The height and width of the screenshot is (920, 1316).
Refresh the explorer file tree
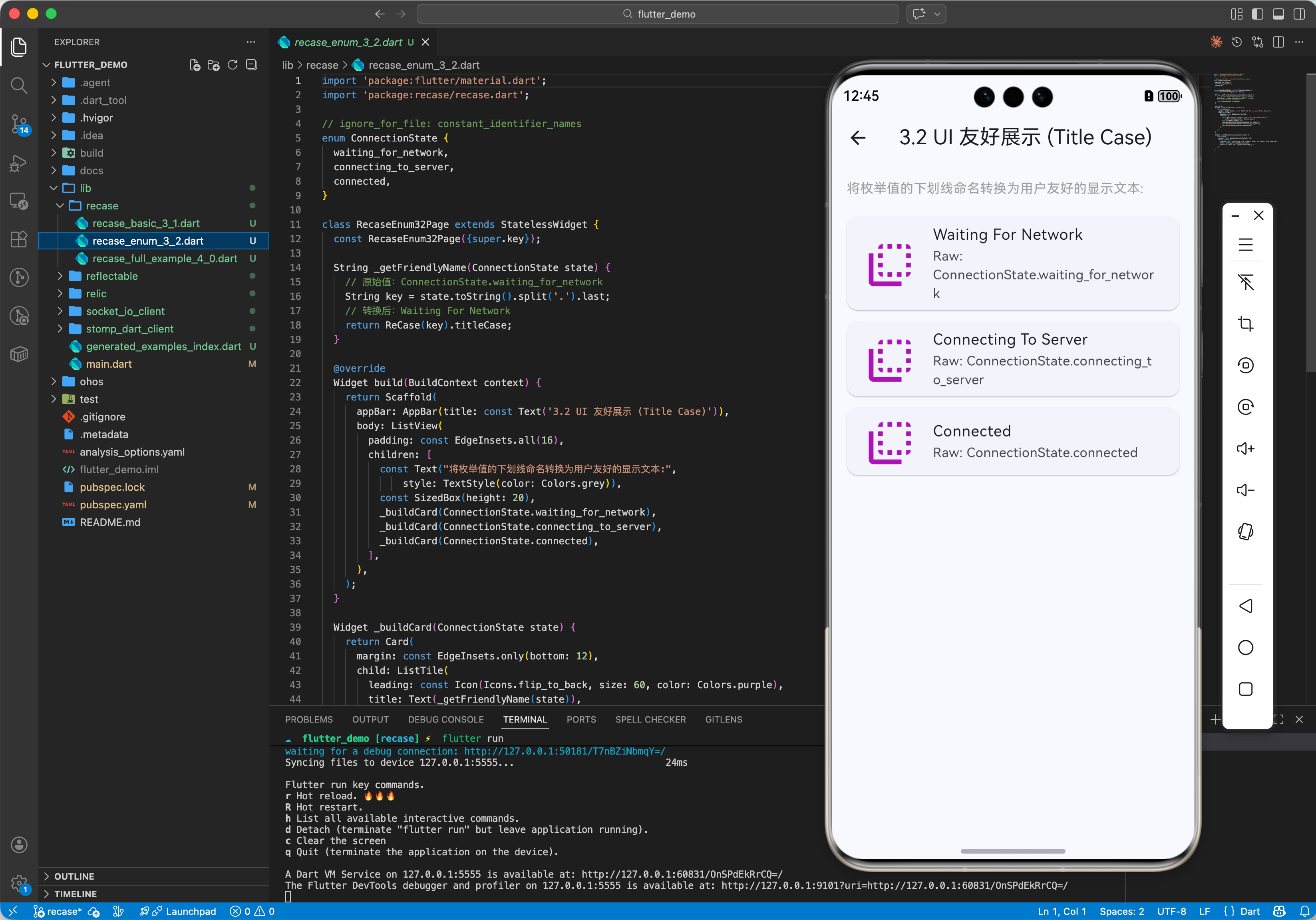[232, 65]
